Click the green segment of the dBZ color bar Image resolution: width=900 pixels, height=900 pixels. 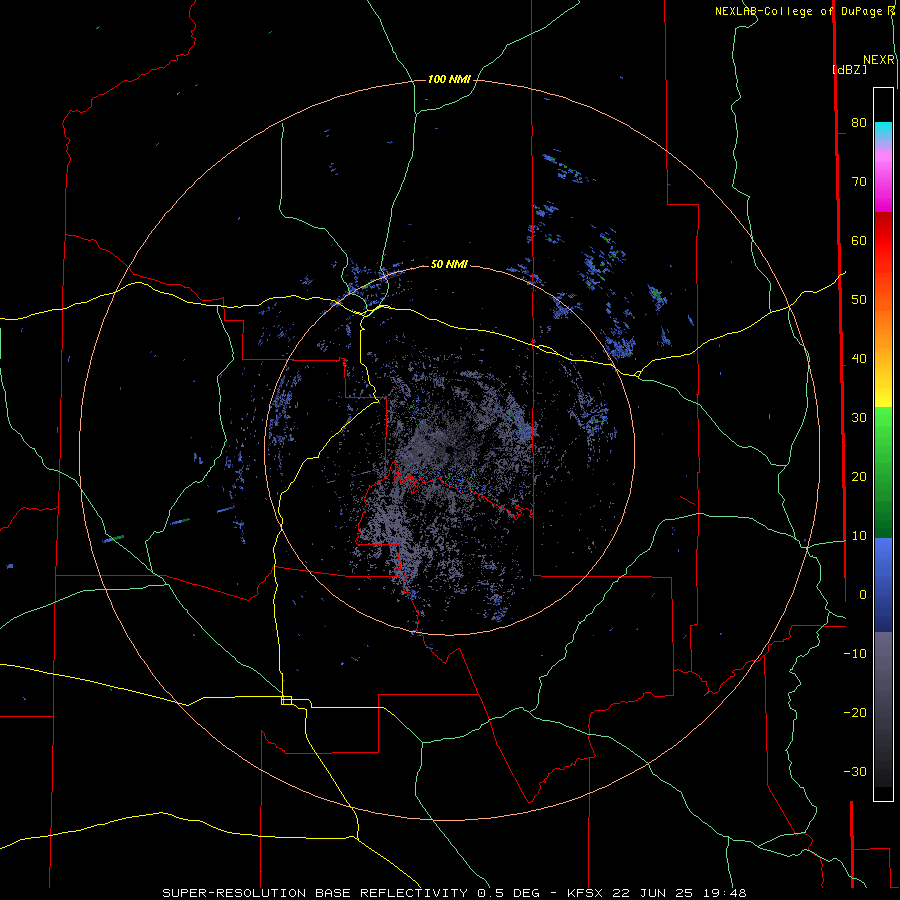pyautogui.click(x=883, y=472)
